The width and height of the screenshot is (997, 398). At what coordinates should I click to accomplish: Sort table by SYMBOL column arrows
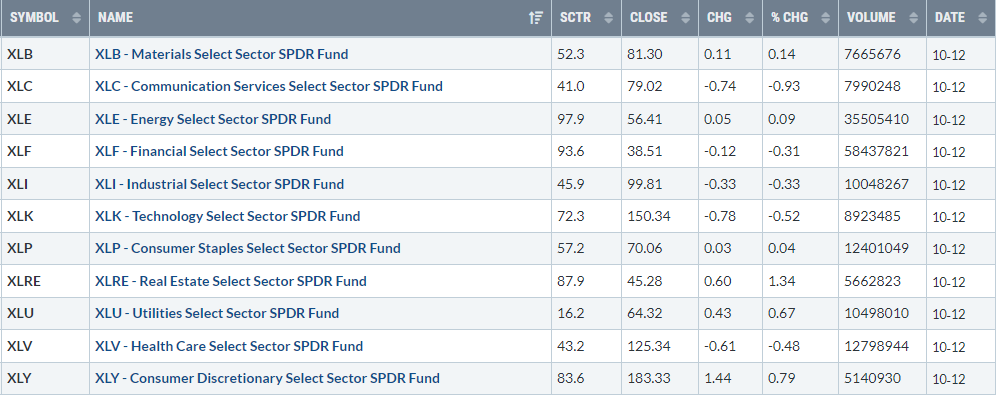[x=77, y=18]
